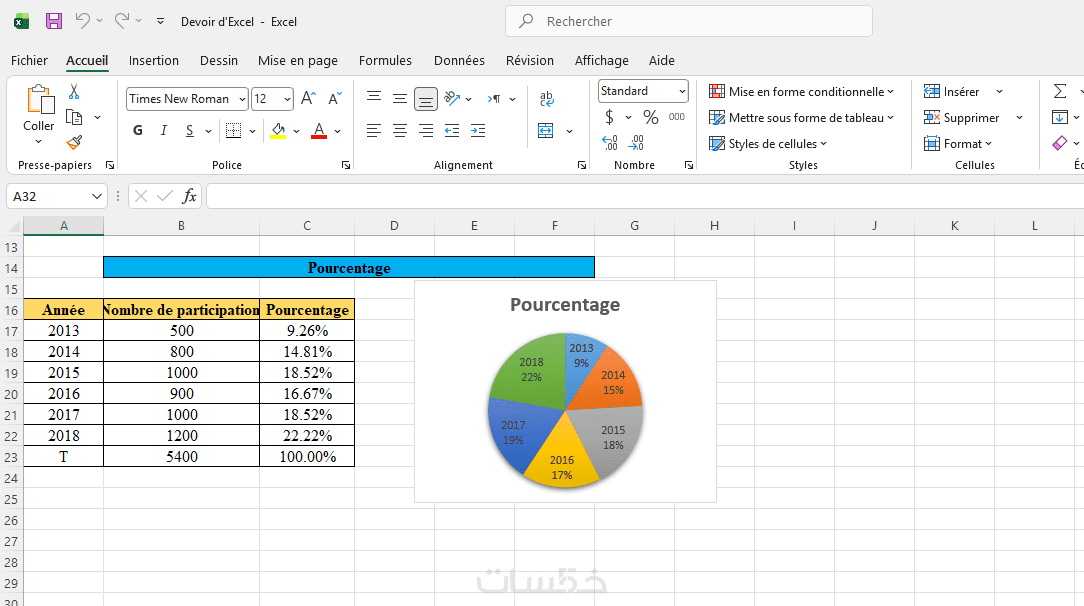Viewport: 1084px width, 606px height.
Task: Select the Cut scissors icon
Action: [x=74, y=91]
